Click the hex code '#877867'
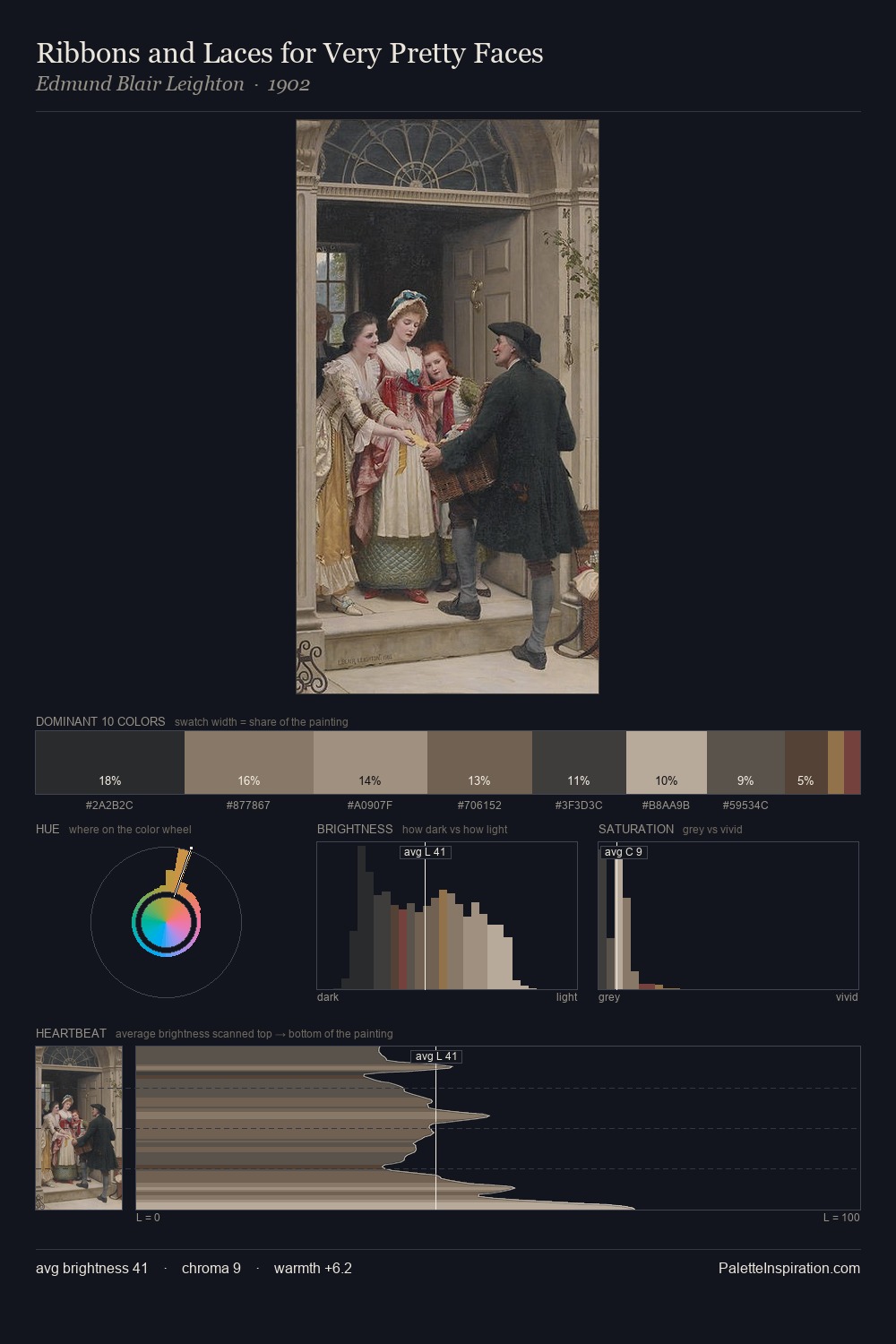 coord(248,805)
